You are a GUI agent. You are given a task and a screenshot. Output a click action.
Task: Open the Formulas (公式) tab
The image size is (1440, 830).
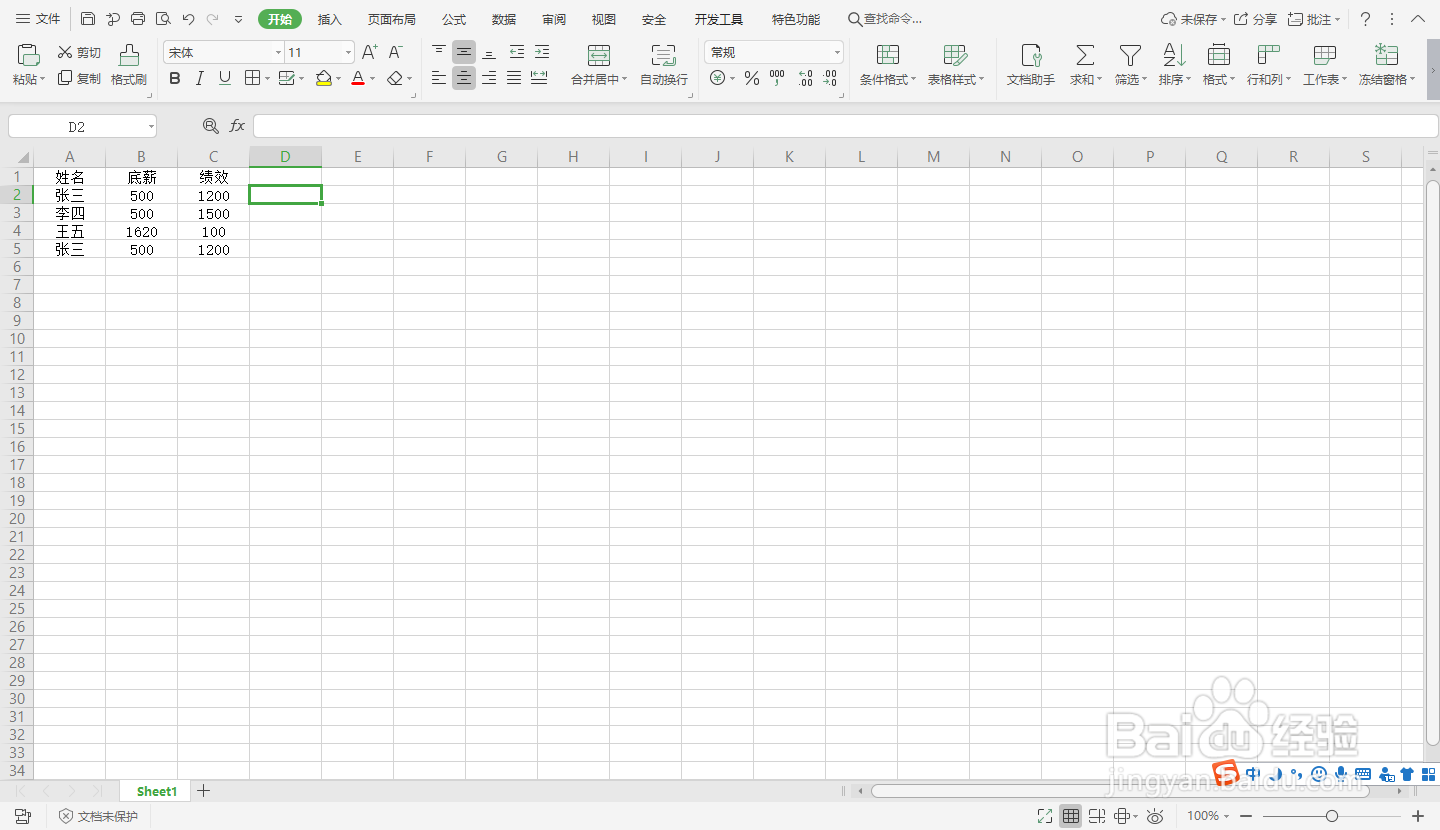(454, 19)
